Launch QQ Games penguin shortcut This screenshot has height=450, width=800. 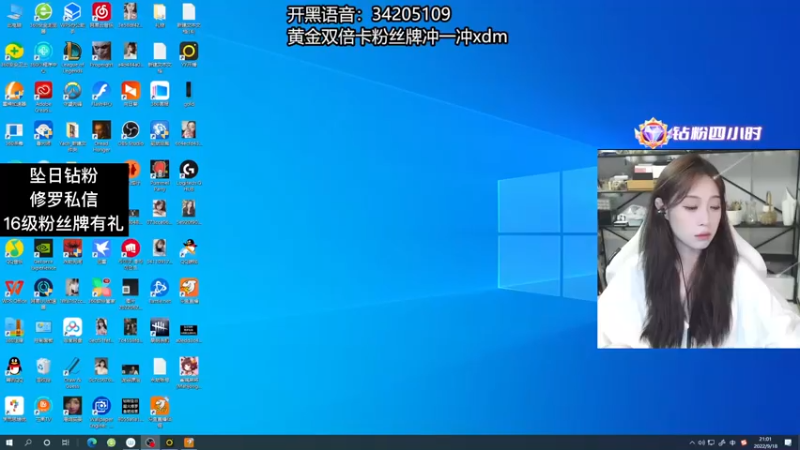tap(189, 252)
